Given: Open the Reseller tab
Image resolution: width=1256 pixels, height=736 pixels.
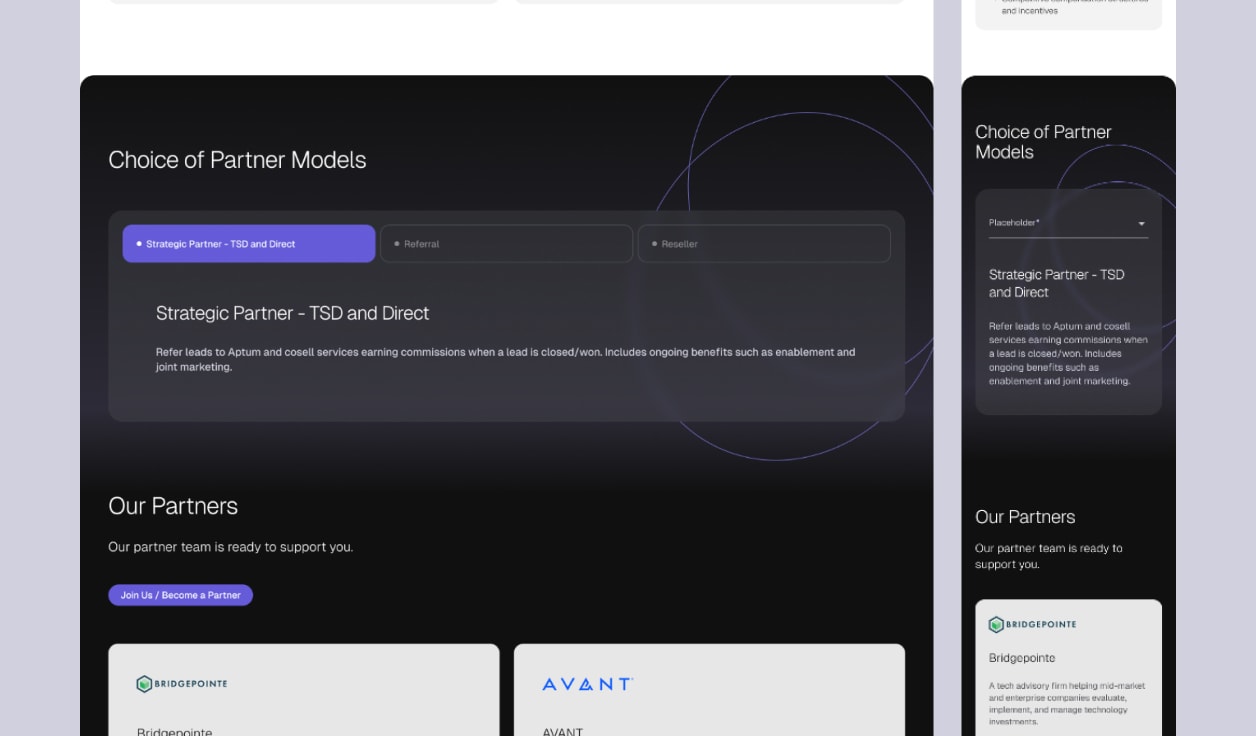Looking at the screenshot, I should (x=764, y=244).
